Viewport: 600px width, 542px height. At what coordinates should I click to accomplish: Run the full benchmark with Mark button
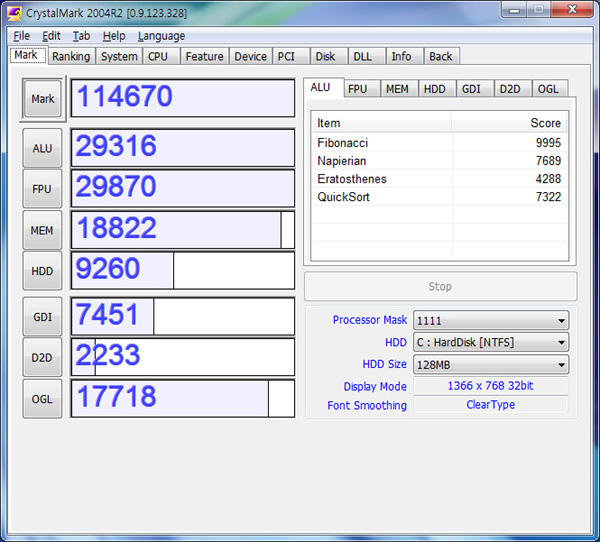43,99
